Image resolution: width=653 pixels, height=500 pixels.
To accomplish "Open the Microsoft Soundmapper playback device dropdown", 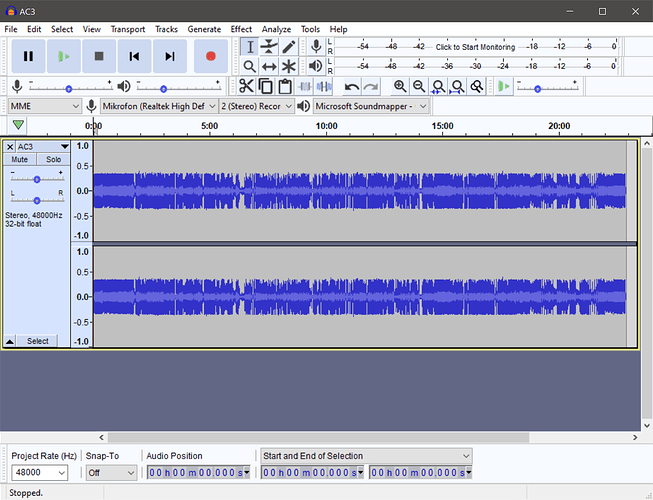I will click(x=371, y=106).
